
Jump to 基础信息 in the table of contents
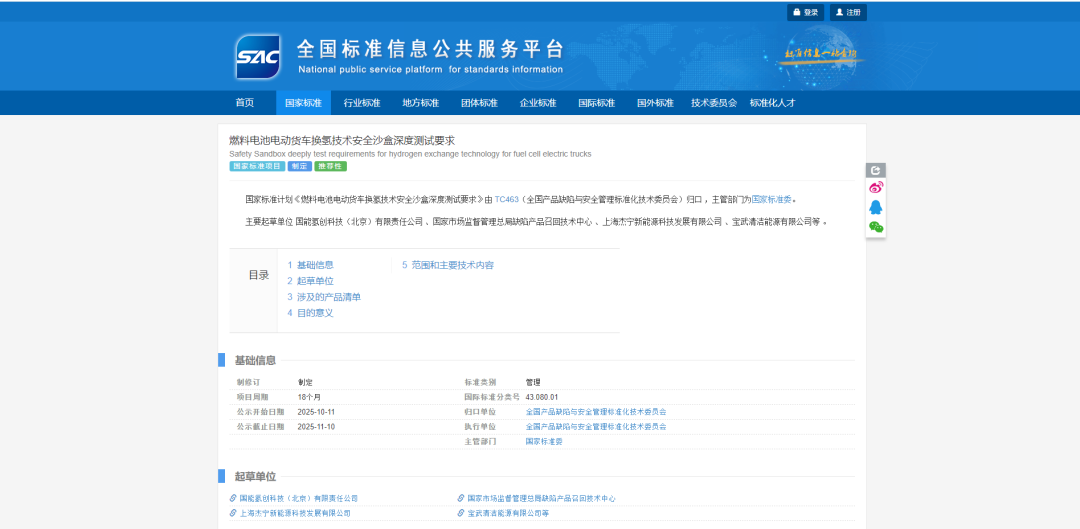(314, 265)
